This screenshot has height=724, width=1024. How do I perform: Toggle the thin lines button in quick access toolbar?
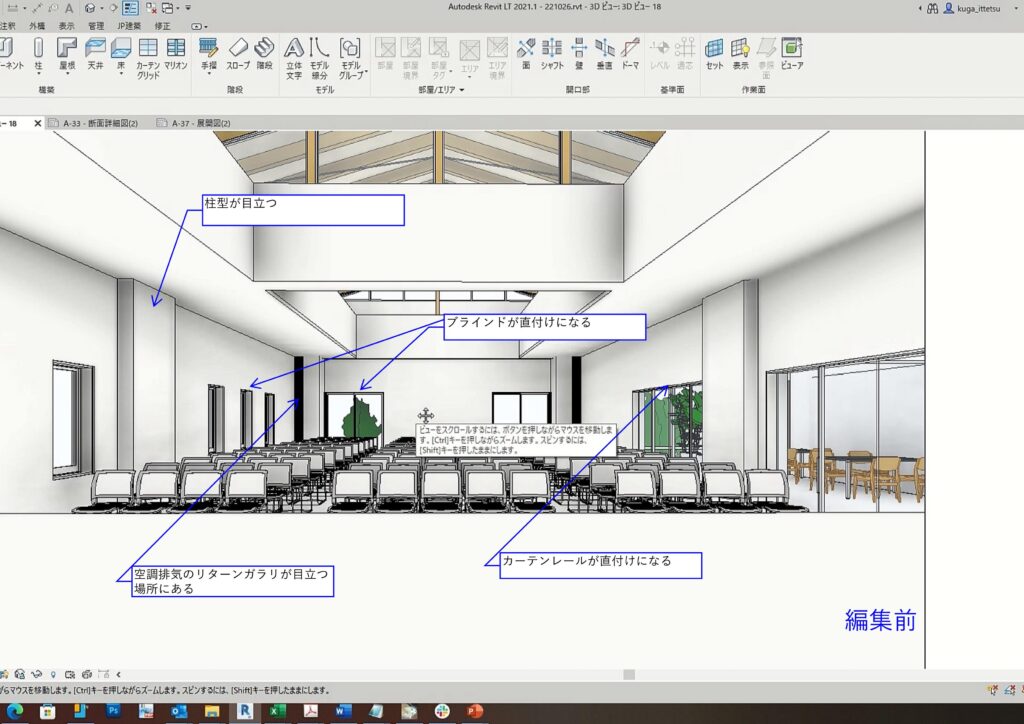click(x=131, y=8)
